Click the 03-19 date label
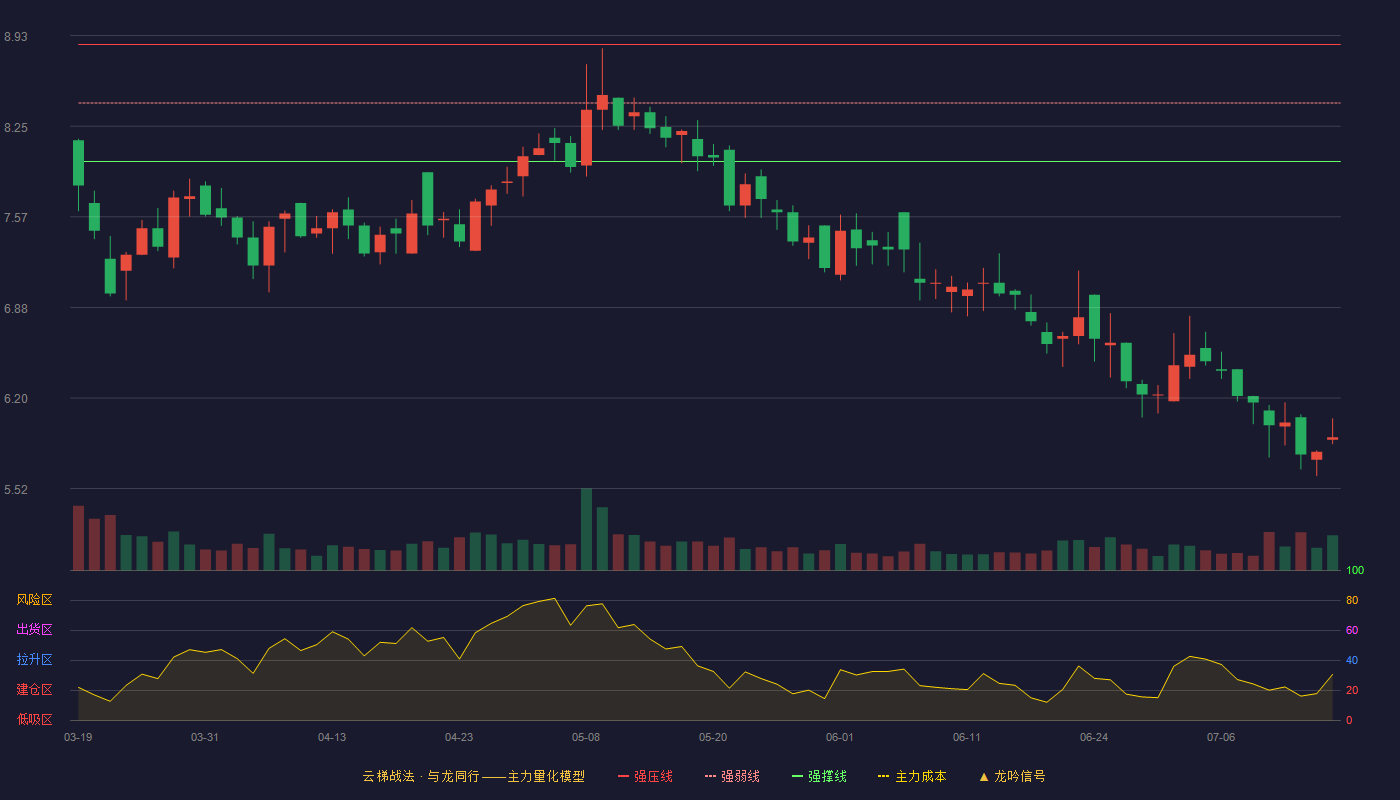Image resolution: width=1400 pixels, height=800 pixels. tap(78, 737)
